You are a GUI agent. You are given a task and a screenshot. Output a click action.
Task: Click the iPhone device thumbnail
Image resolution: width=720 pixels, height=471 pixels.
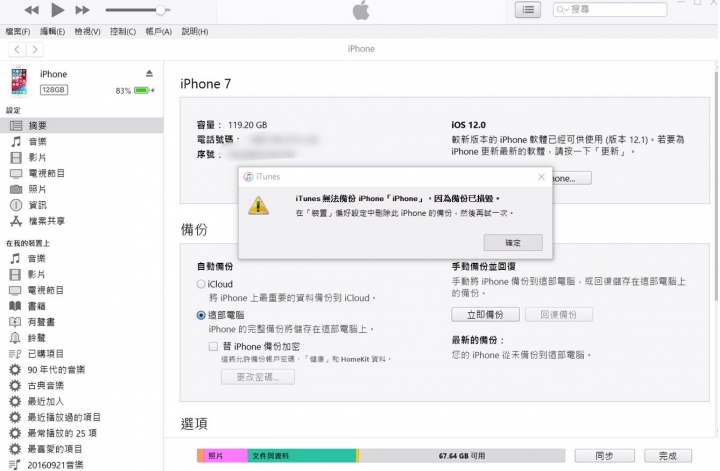pyautogui.click(x=19, y=81)
